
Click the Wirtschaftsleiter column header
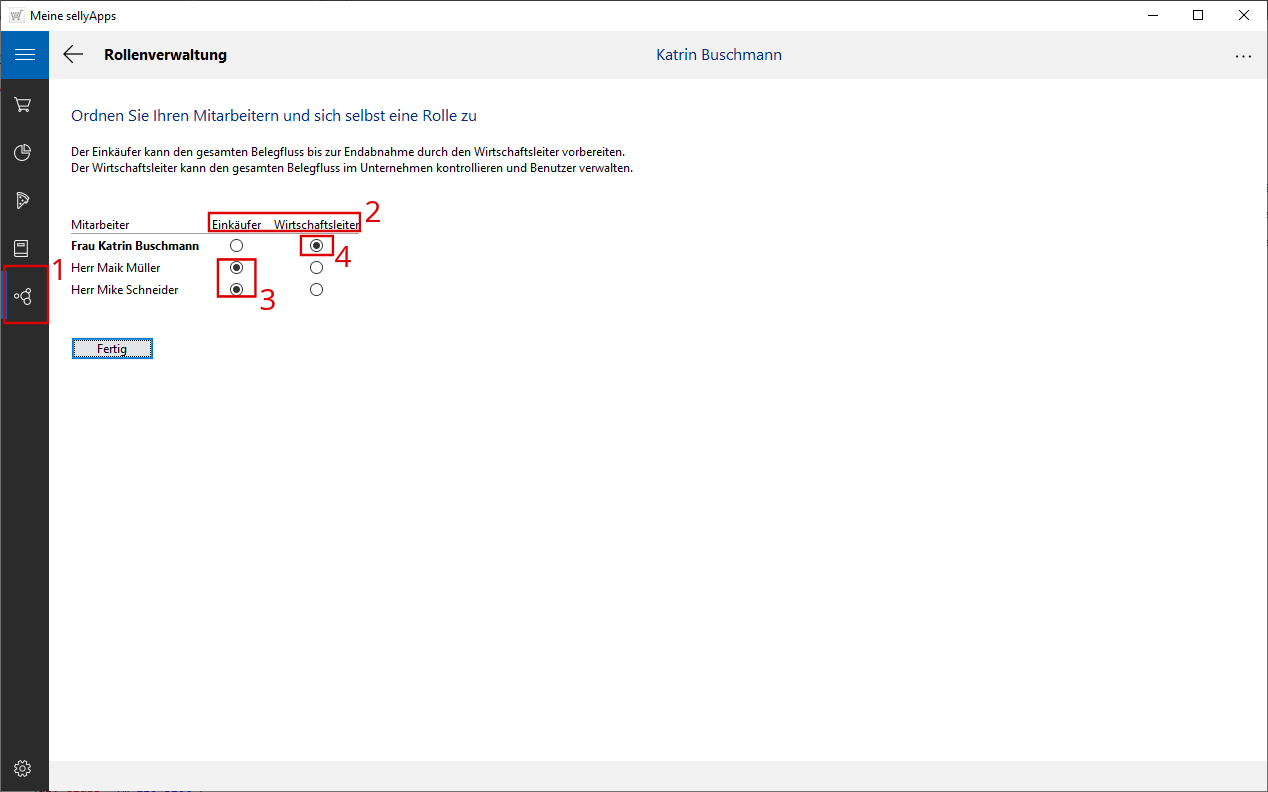click(x=317, y=225)
